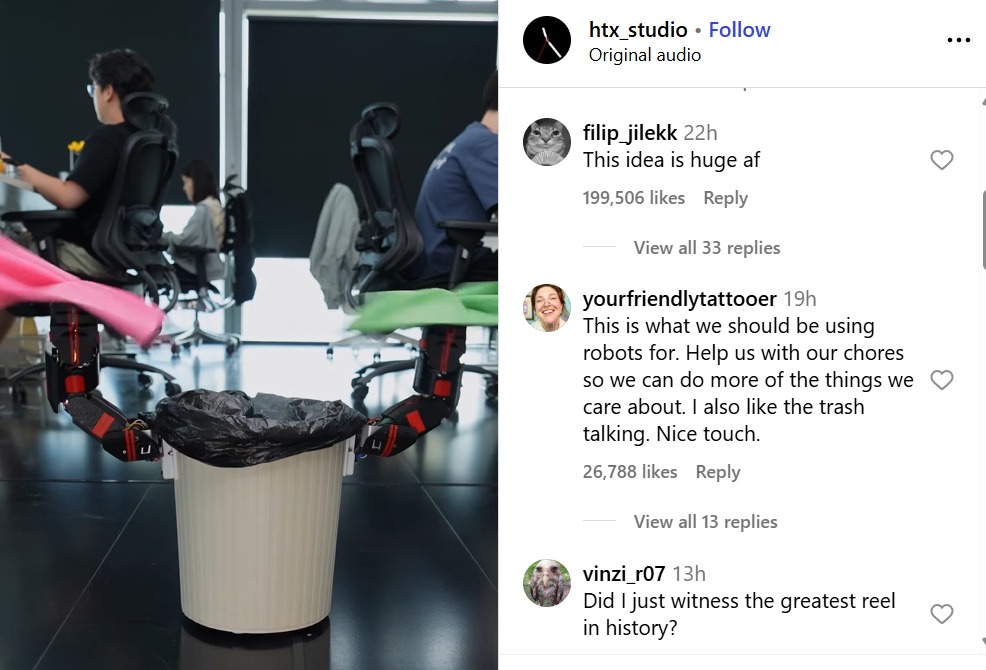Open the three-dots more options menu
Viewport: 986px width, 670px height.
[958, 40]
